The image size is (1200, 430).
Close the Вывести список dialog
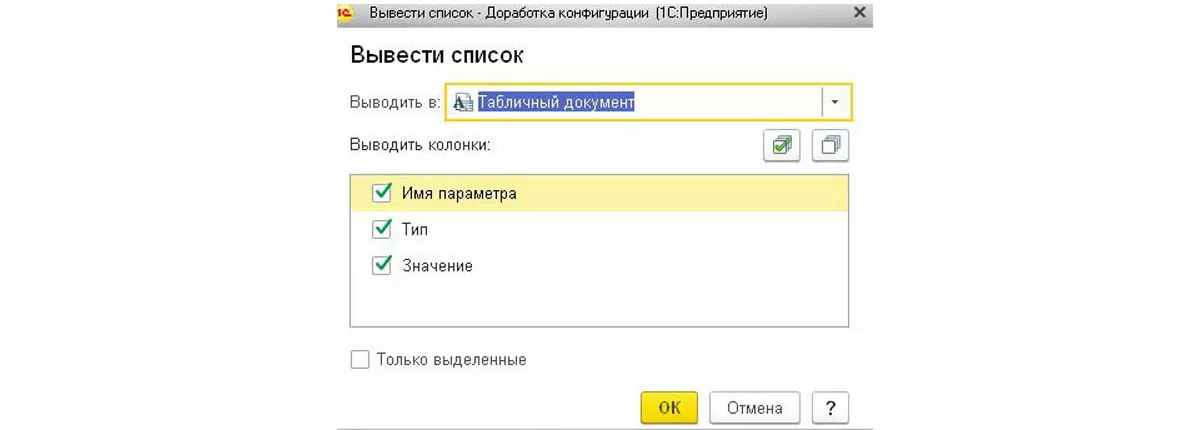click(x=858, y=14)
